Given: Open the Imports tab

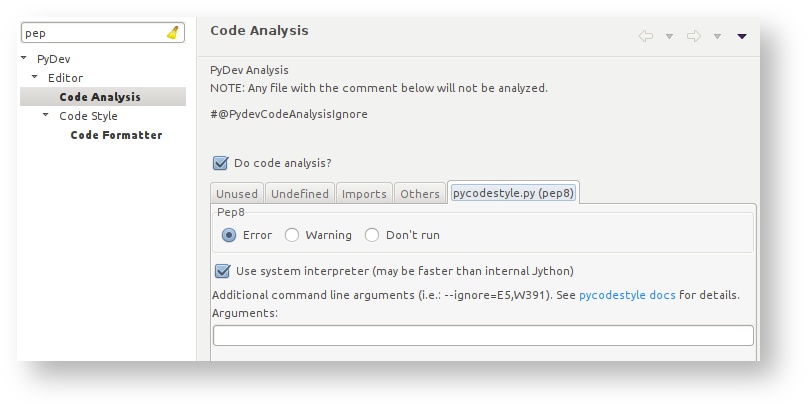Looking at the screenshot, I should 364,194.
